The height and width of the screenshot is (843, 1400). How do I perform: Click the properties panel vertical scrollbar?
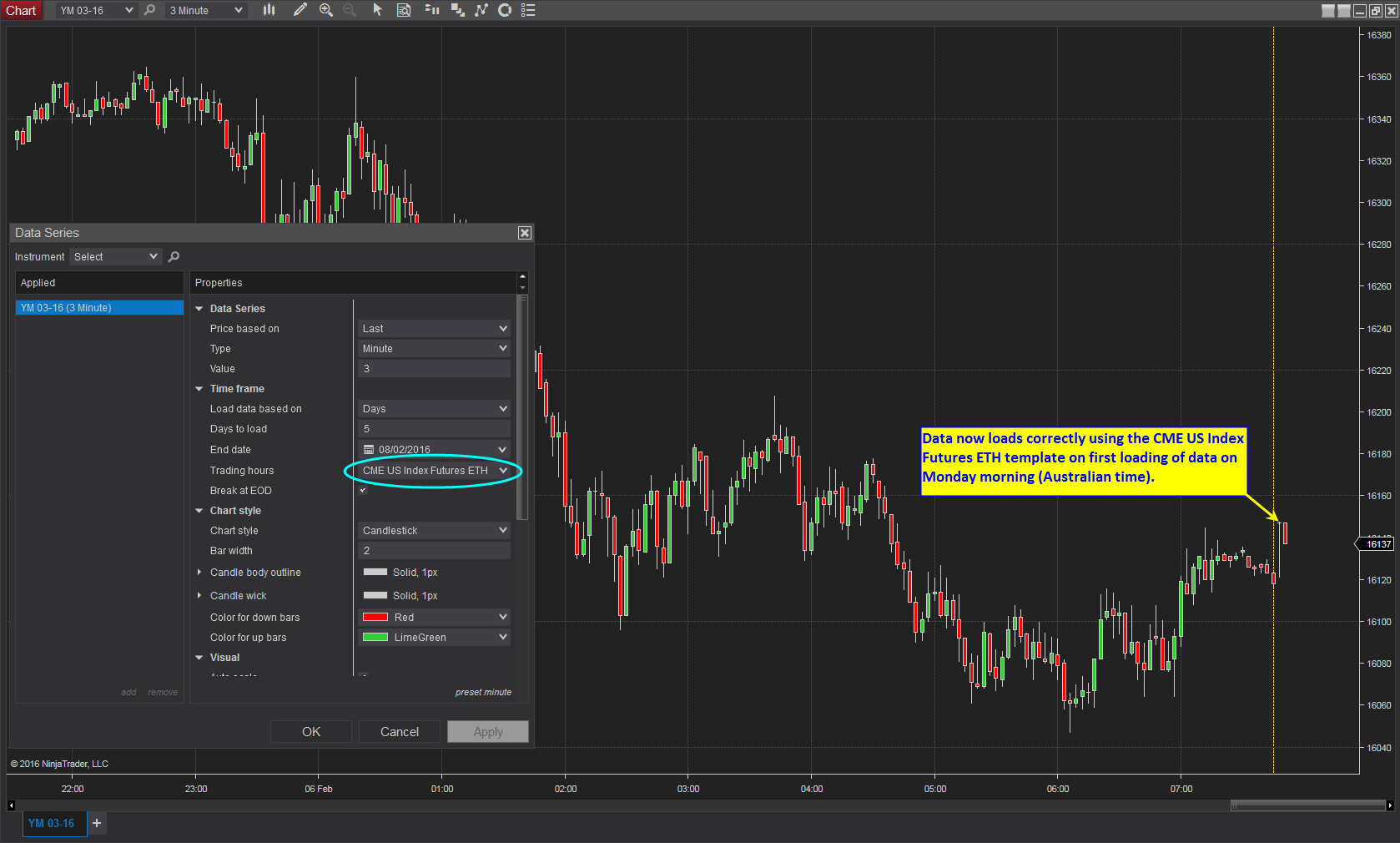523,407
